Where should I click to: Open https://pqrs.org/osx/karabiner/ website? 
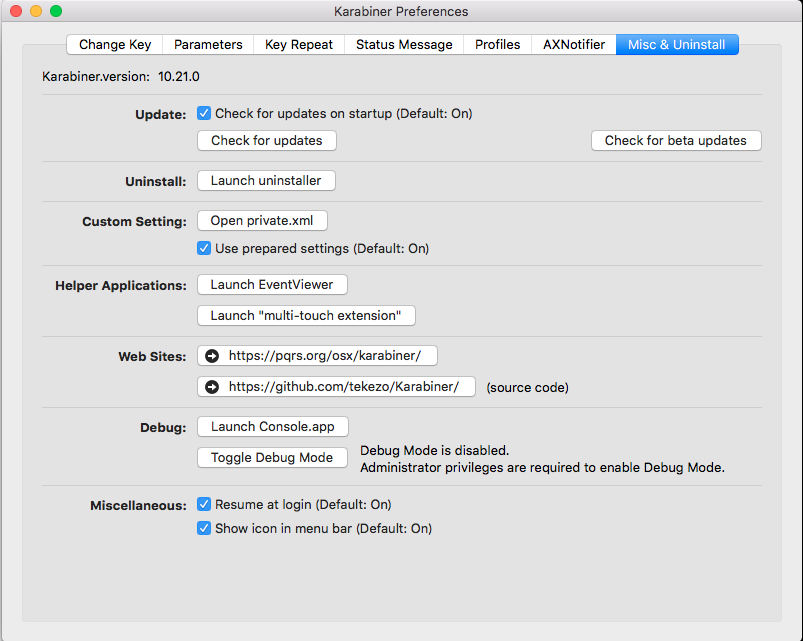point(318,356)
